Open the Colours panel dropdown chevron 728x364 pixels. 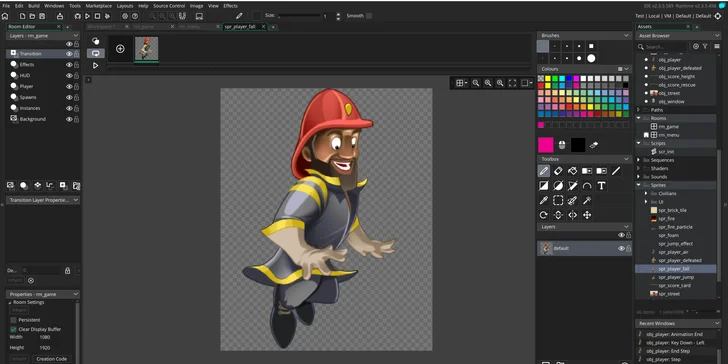[x=627, y=69]
